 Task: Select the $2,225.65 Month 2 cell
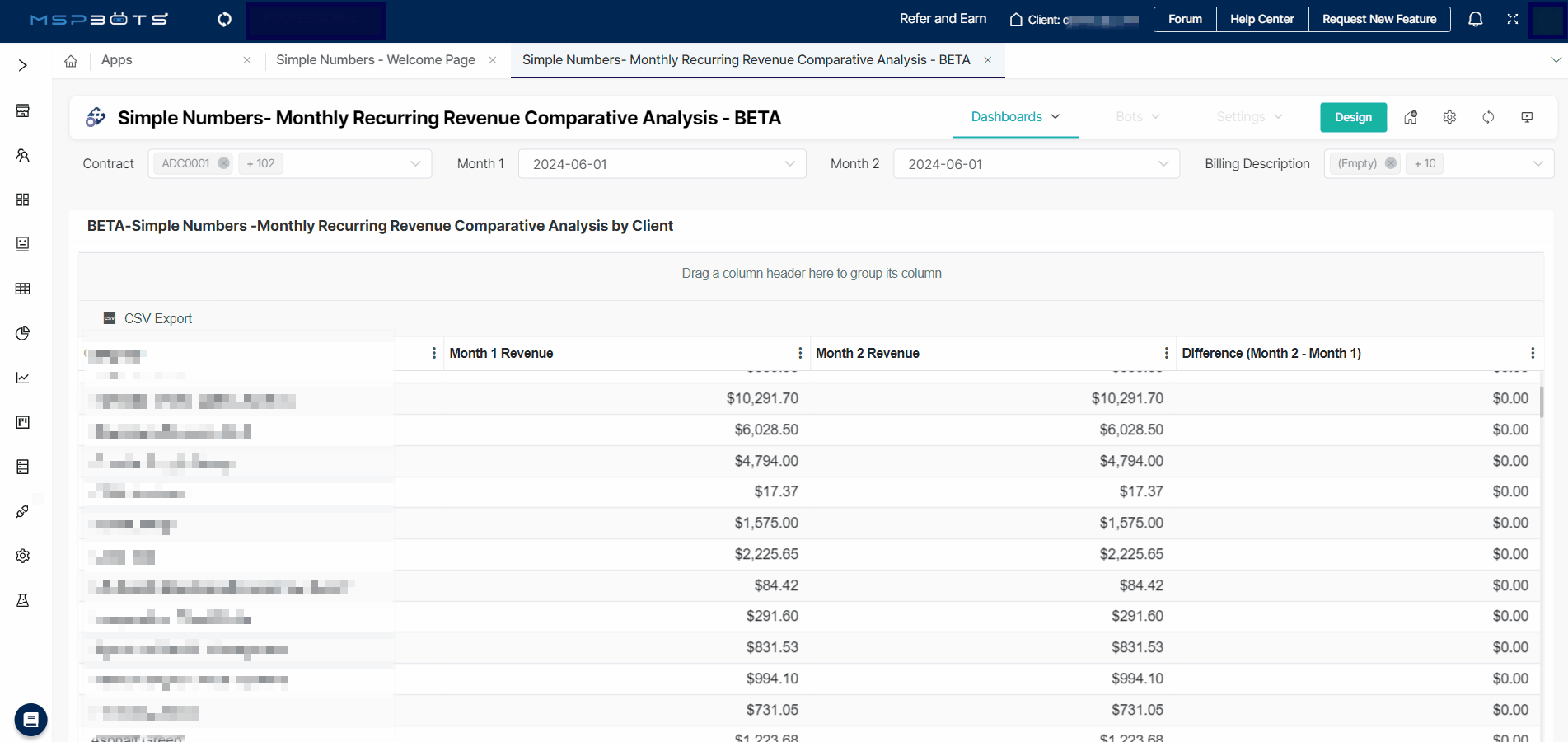tap(1131, 554)
